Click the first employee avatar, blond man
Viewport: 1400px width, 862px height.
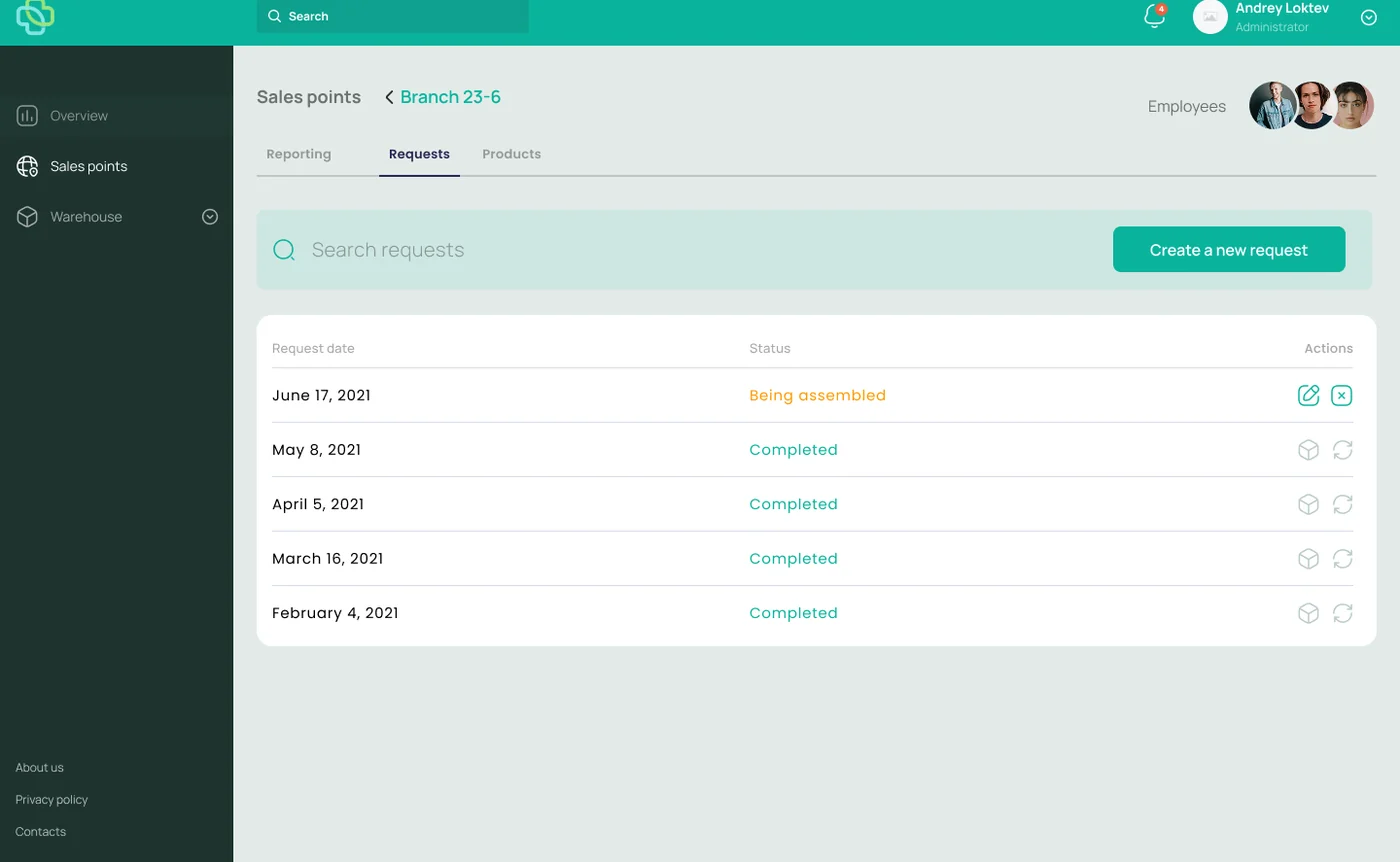(x=1271, y=106)
